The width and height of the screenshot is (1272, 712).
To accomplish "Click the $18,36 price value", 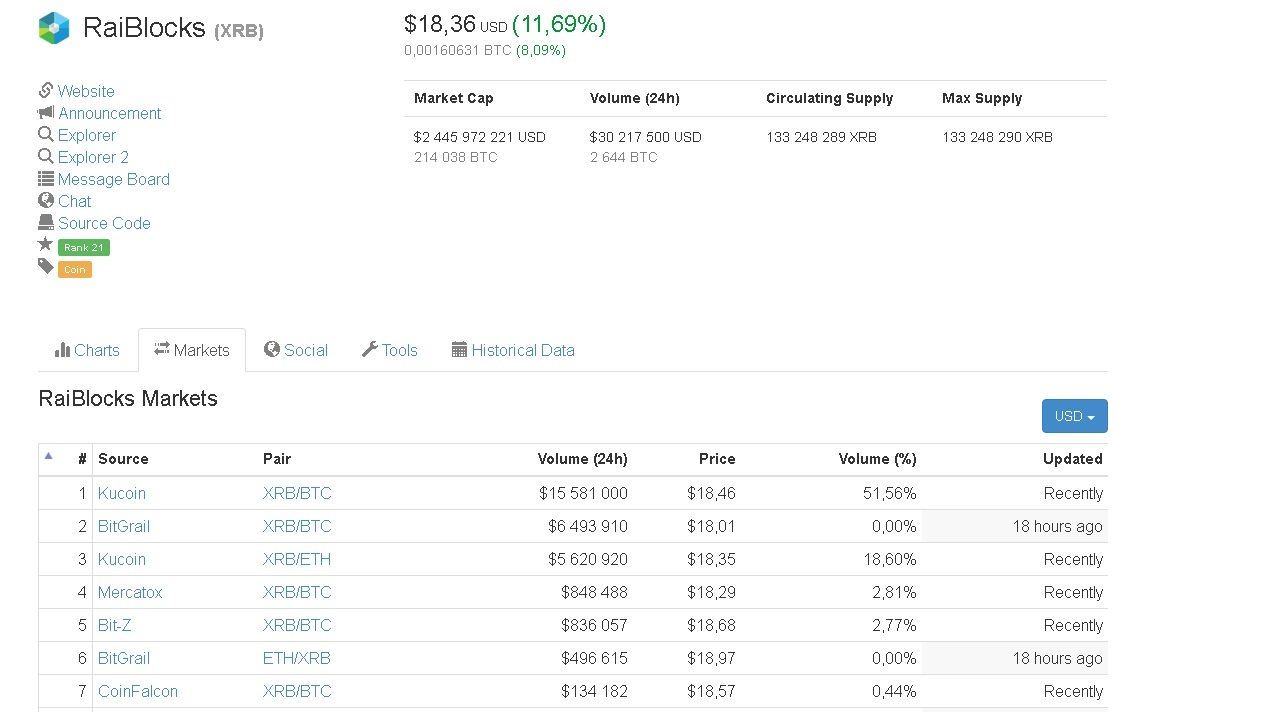I will pos(440,24).
